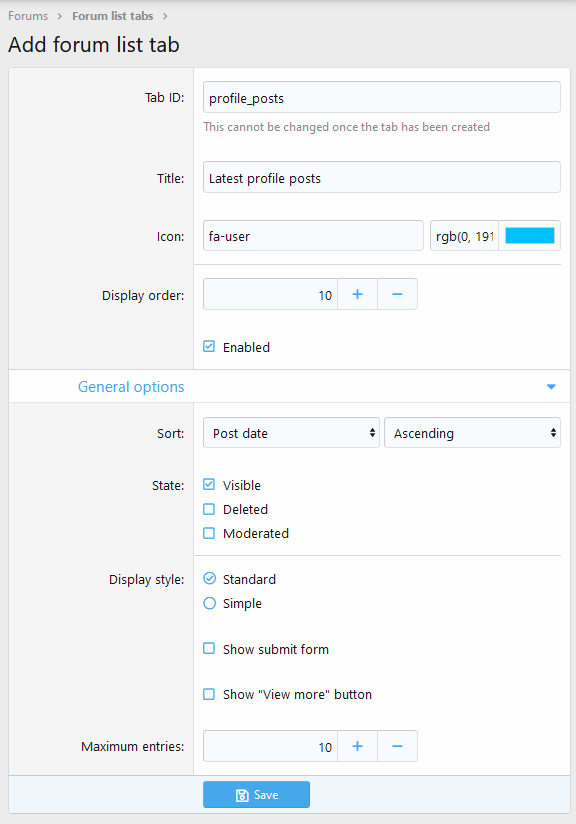
Task: Open the blue icon color swatch
Action: (530, 235)
